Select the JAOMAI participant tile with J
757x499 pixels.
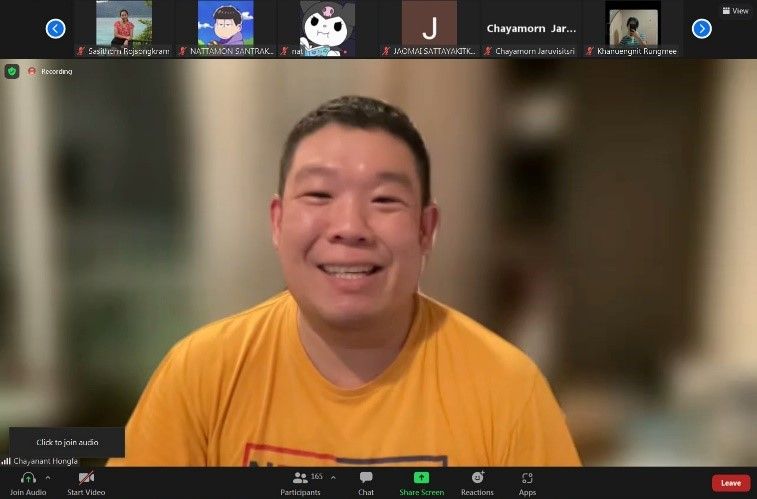[x=429, y=25]
